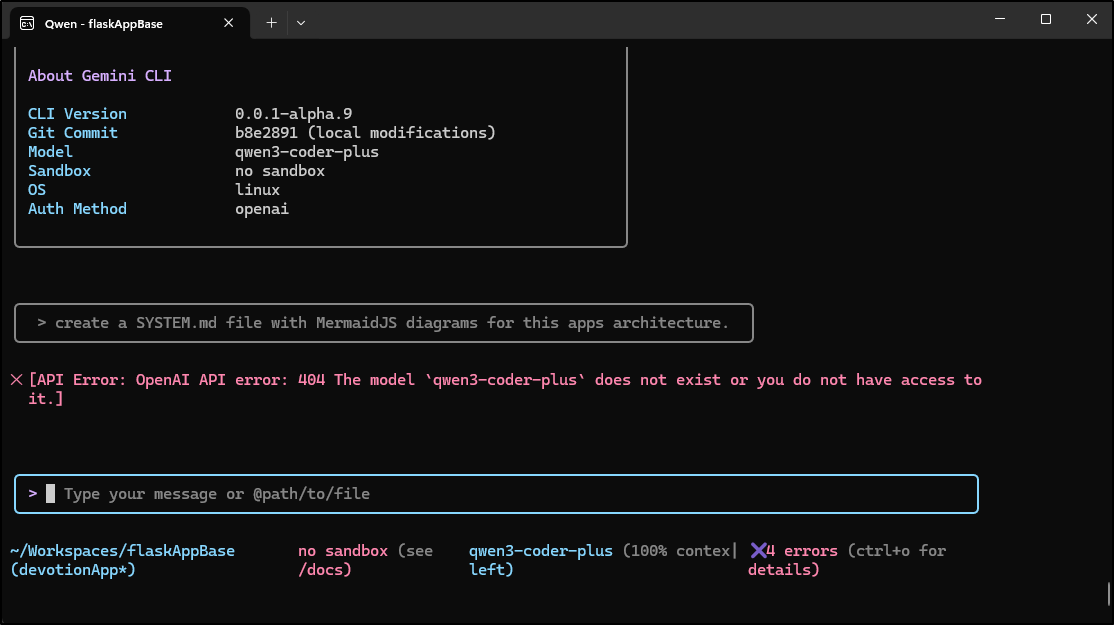Click the 'CLI Version' label
This screenshot has height=625, width=1114.
click(77, 114)
